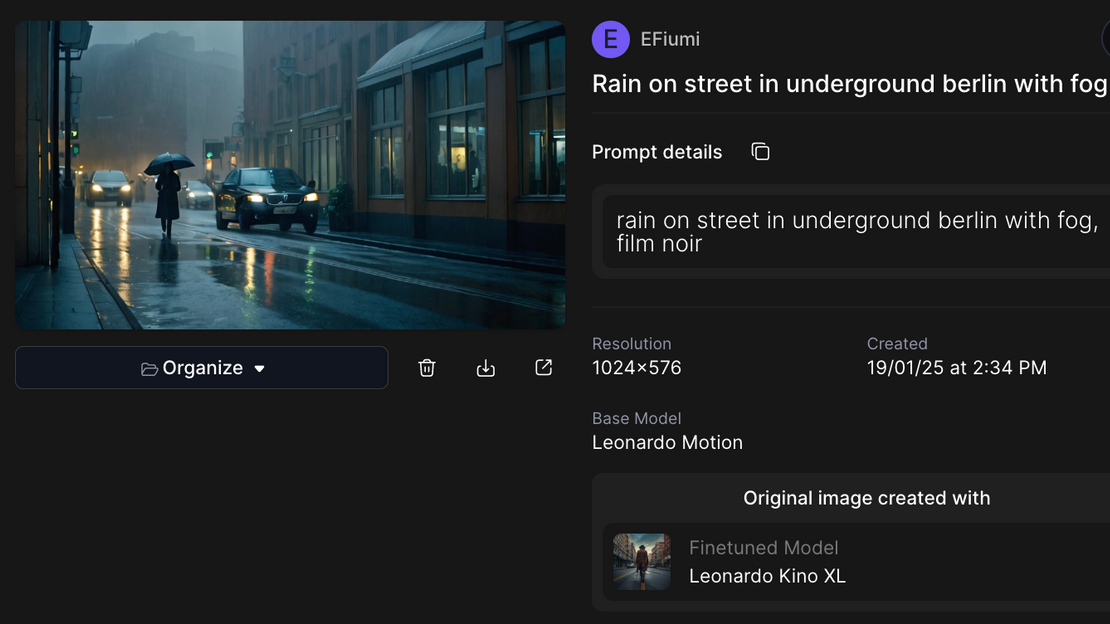Download the generated image

(486, 367)
